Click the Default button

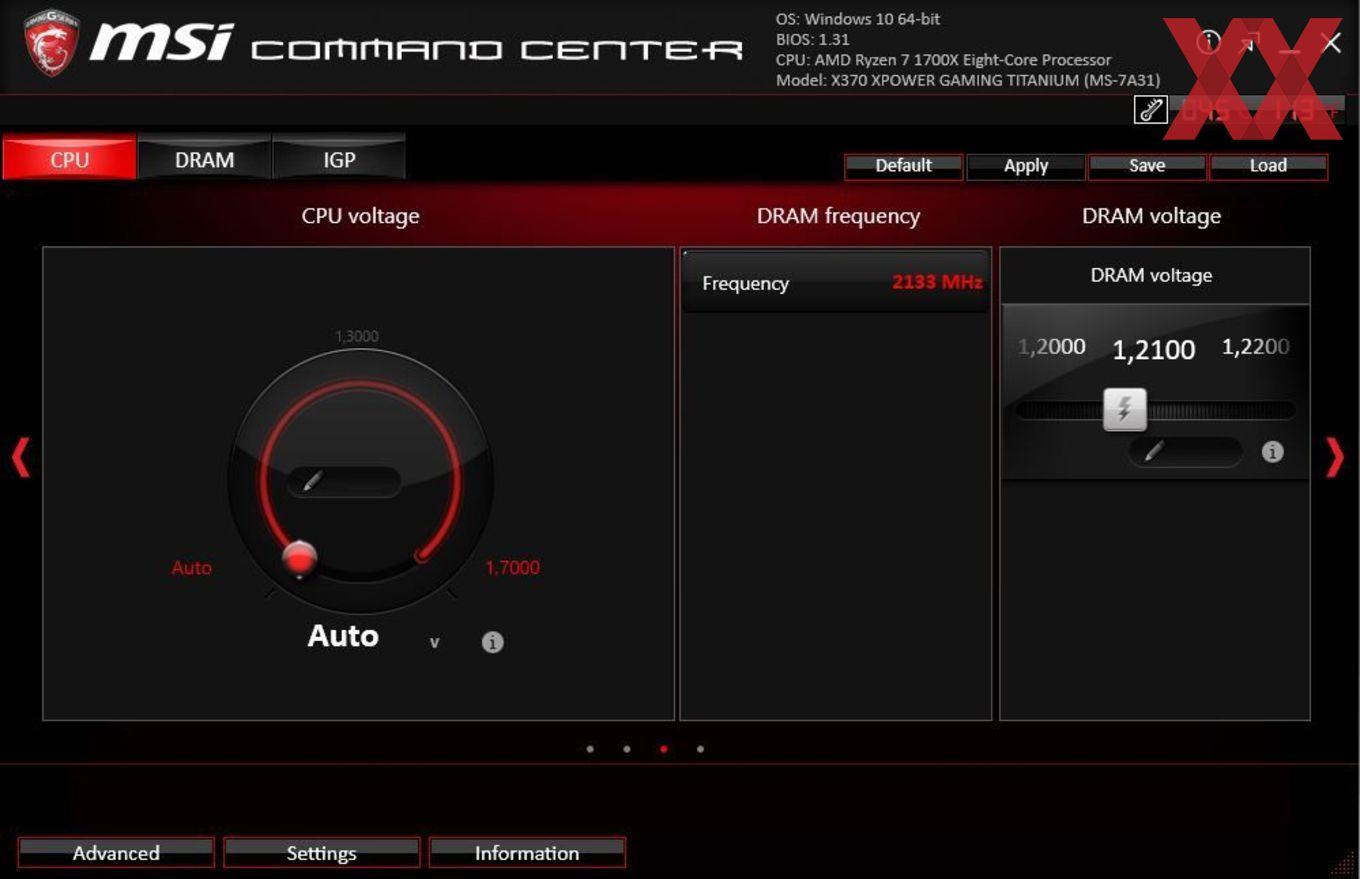[903, 166]
